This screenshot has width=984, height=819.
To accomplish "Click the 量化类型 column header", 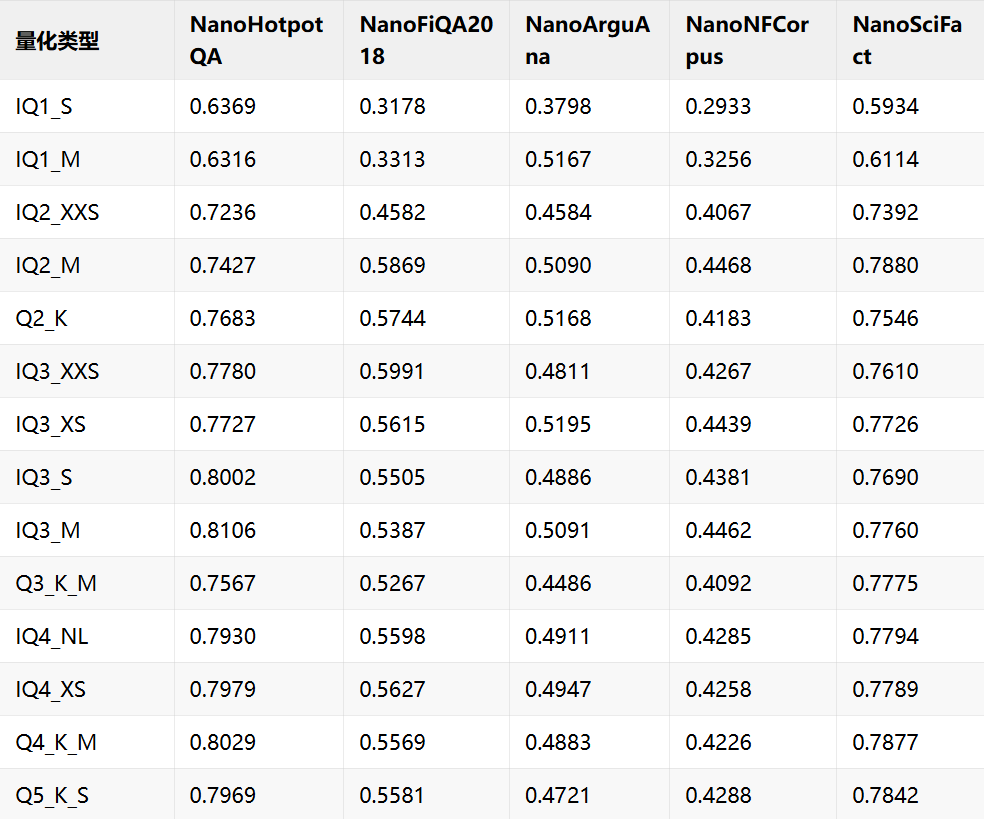I will [x=57, y=41].
